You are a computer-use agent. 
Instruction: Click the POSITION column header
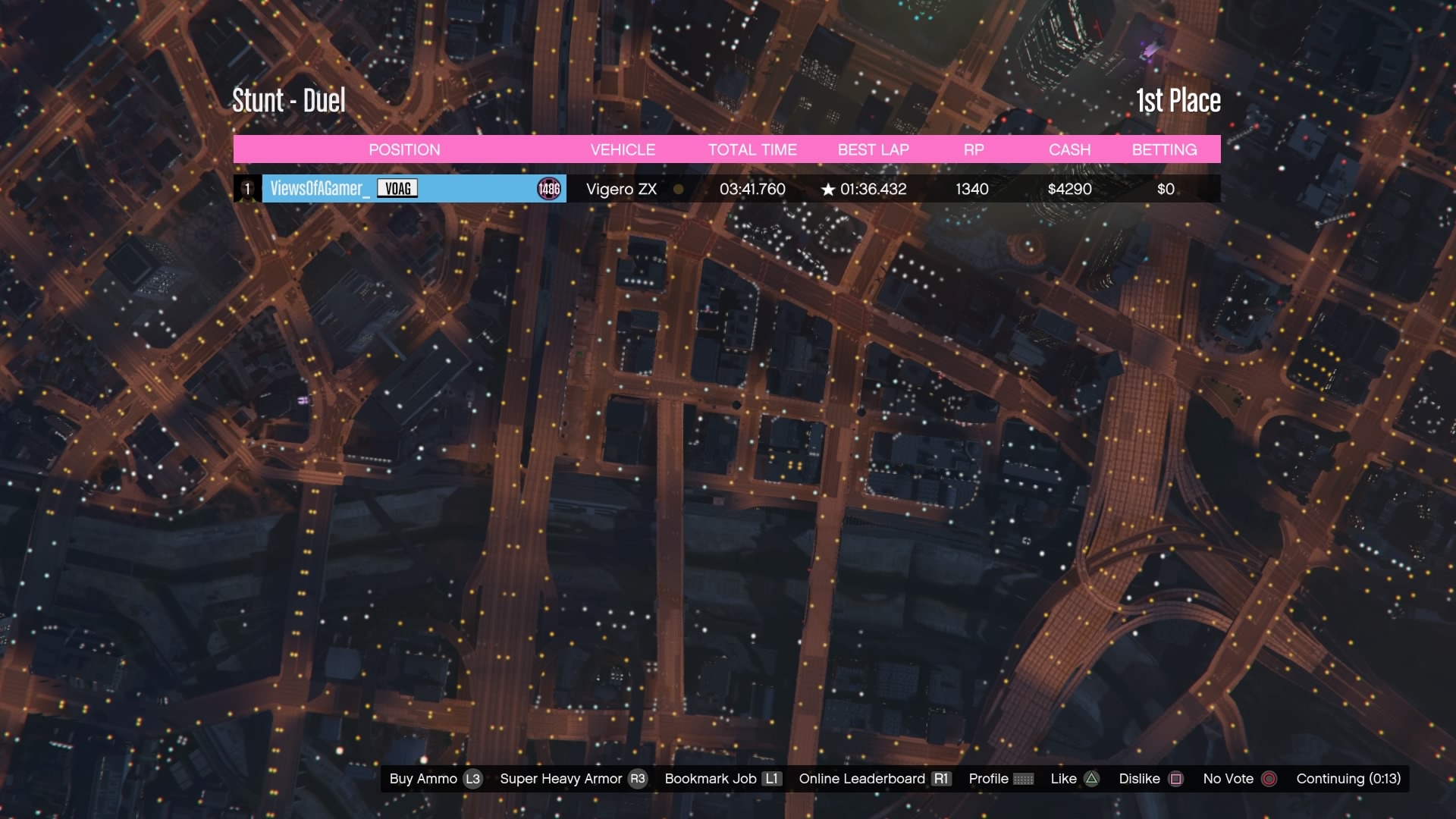[x=404, y=149]
